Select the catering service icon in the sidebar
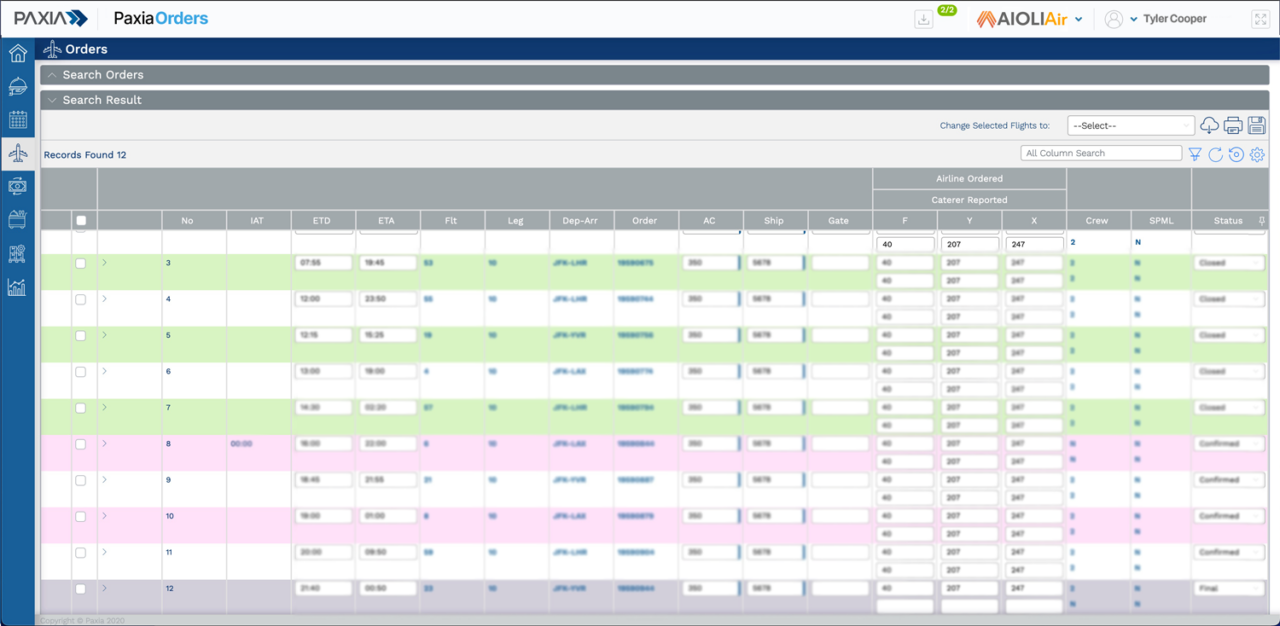Screen dimensions: 1280x626 [x=16, y=86]
